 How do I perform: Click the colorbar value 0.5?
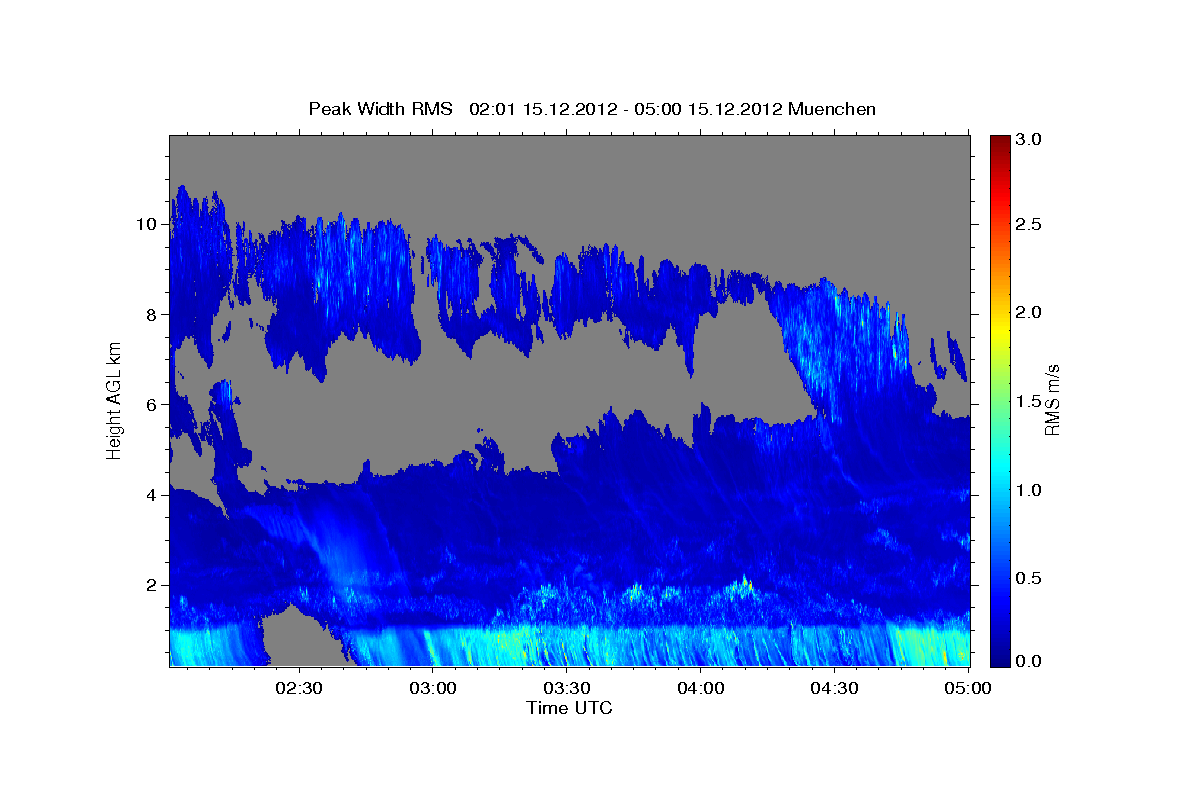pos(1030,578)
